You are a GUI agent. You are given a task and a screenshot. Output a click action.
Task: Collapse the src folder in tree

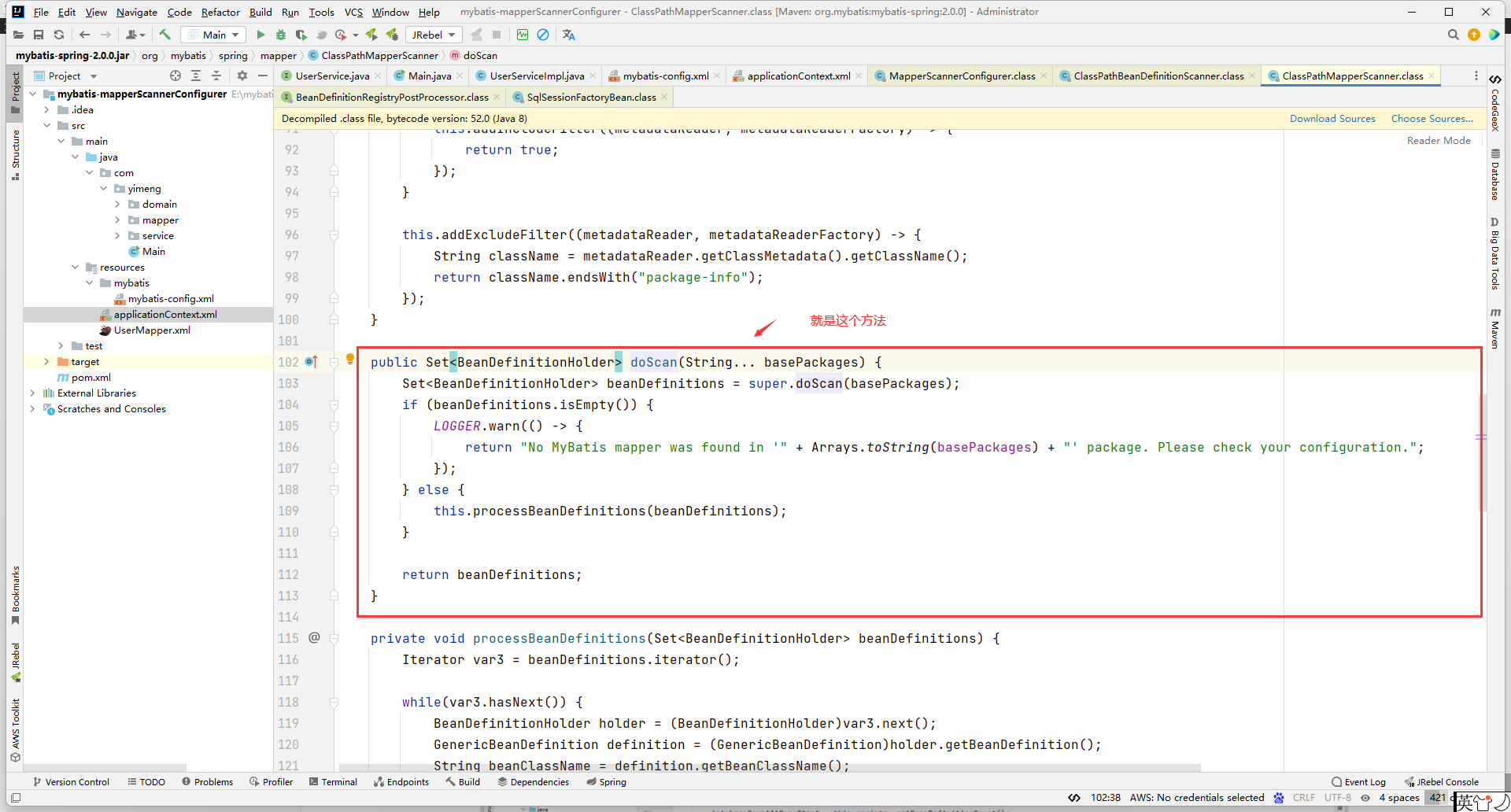pyautogui.click(x=47, y=126)
